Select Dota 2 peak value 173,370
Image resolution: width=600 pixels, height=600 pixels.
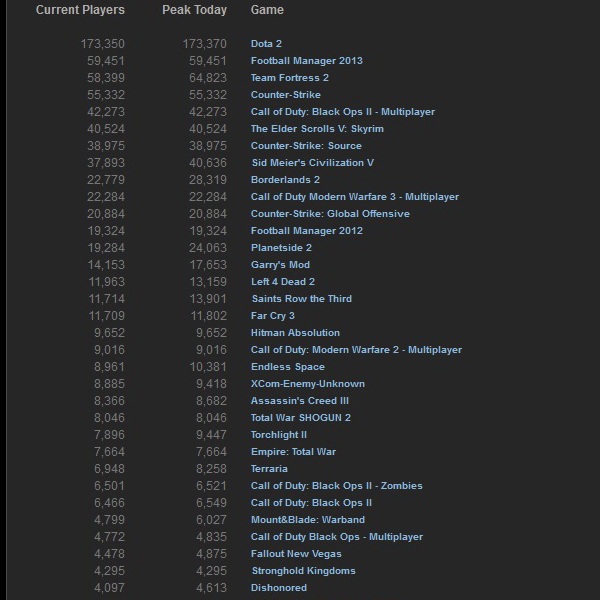click(205, 44)
